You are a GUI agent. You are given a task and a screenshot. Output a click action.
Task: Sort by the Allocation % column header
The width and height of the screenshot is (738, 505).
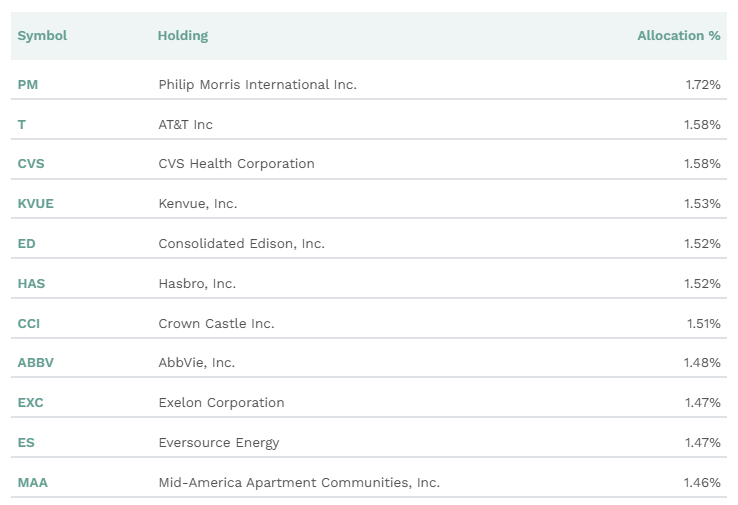point(678,36)
